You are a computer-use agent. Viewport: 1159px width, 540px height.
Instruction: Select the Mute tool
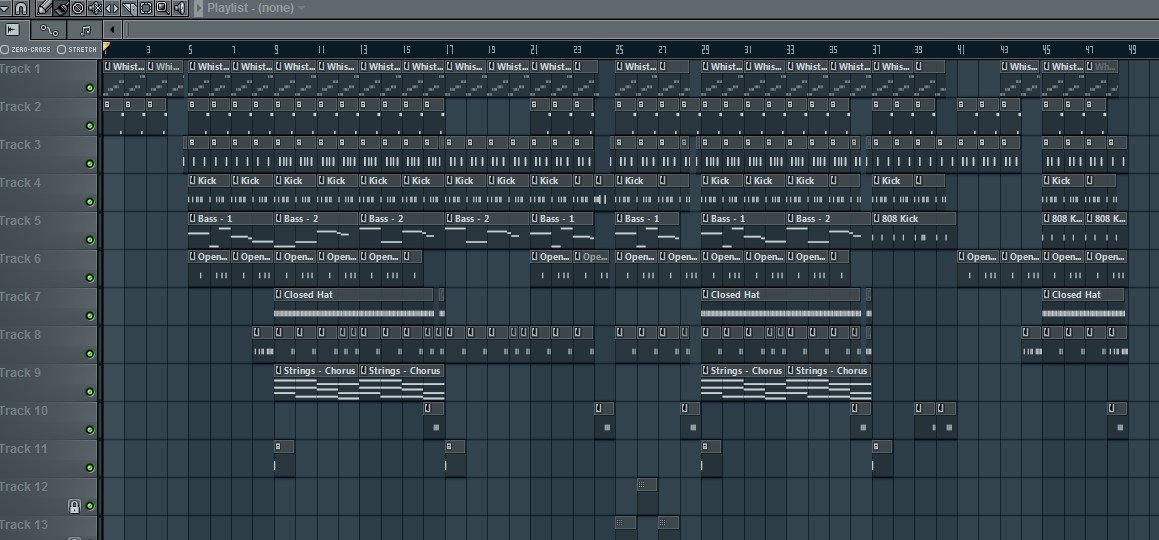pos(95,8)
